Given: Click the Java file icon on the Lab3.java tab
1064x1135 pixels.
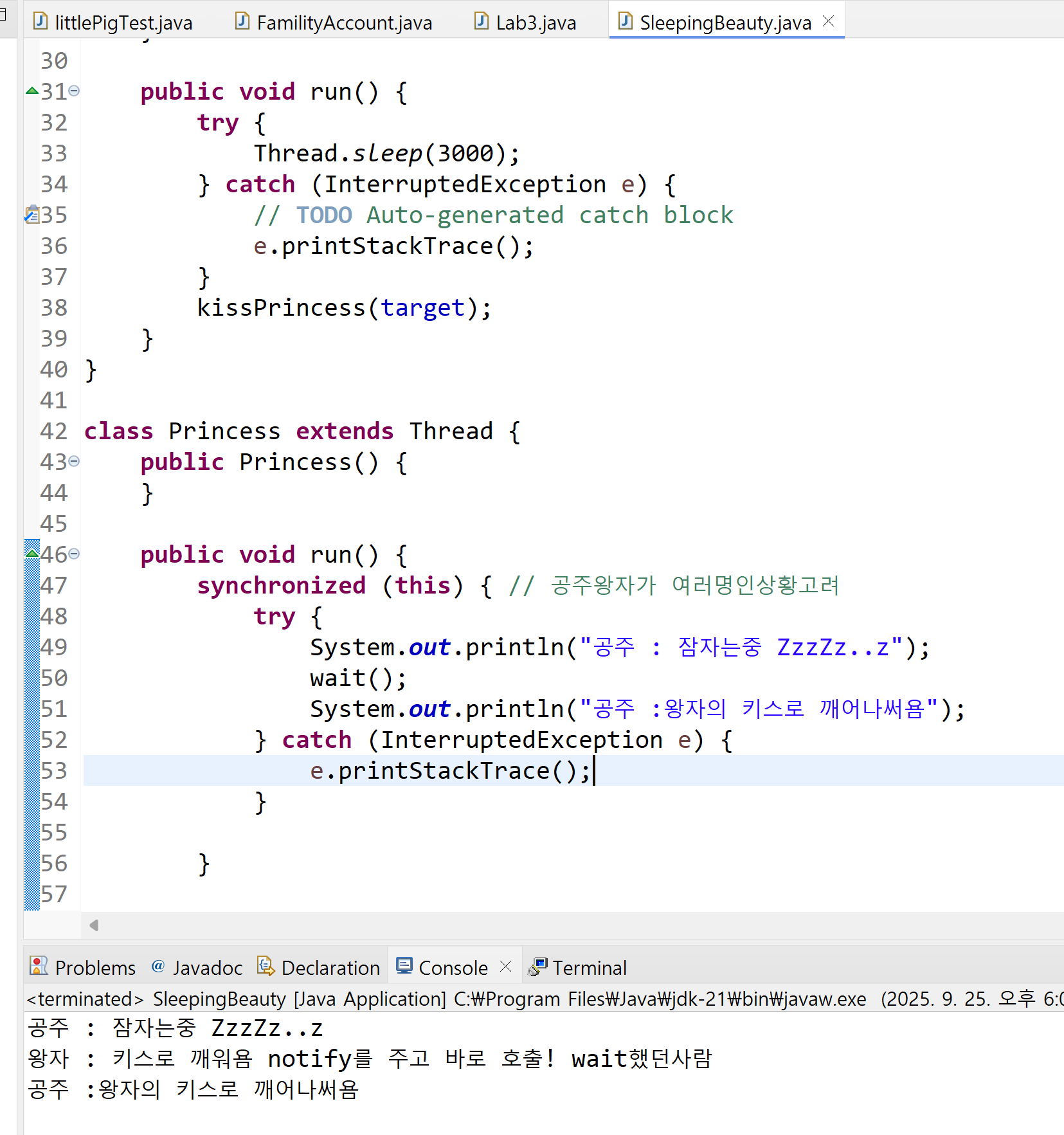Looking at the screenshot, I should click(482, 22).
